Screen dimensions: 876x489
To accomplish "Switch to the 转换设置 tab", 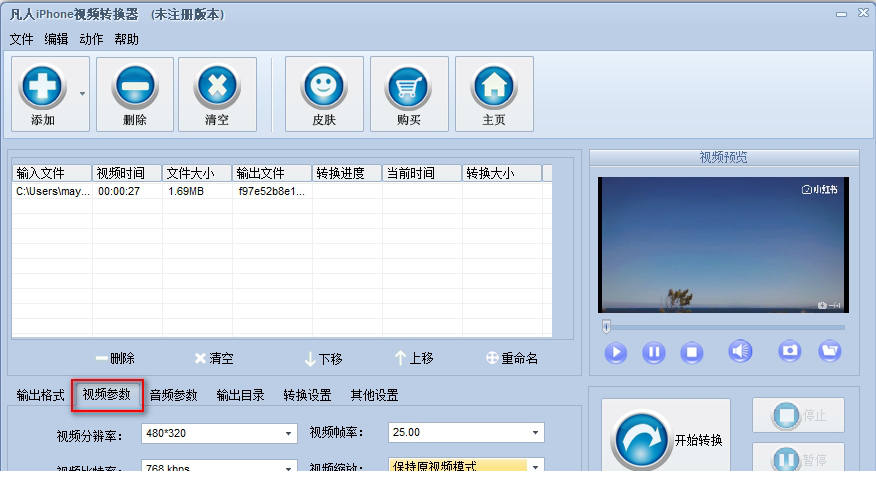I will click(307, 395).
